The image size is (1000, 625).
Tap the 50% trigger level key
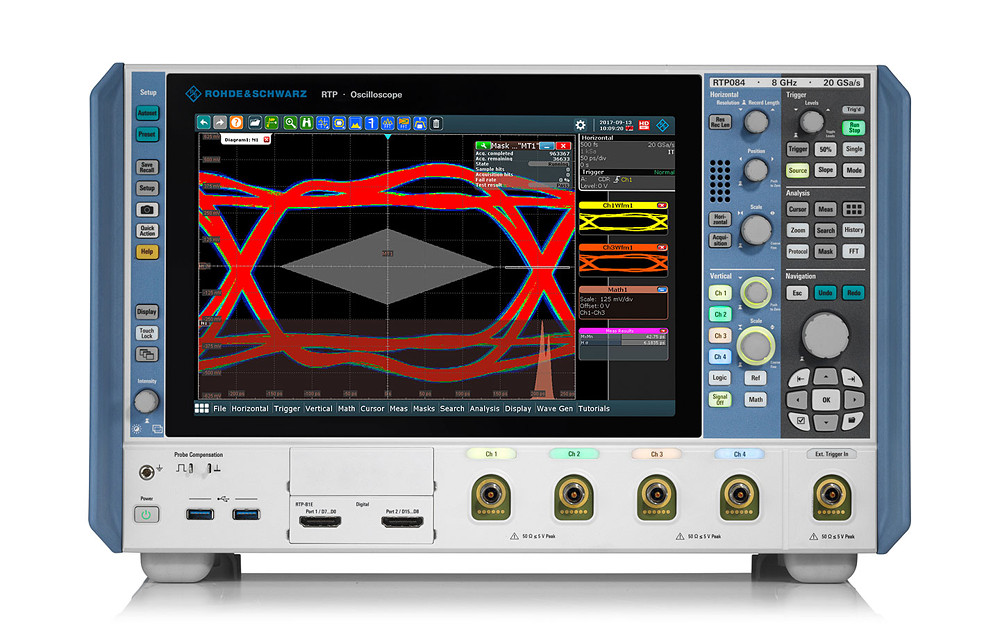coord(826,149)
